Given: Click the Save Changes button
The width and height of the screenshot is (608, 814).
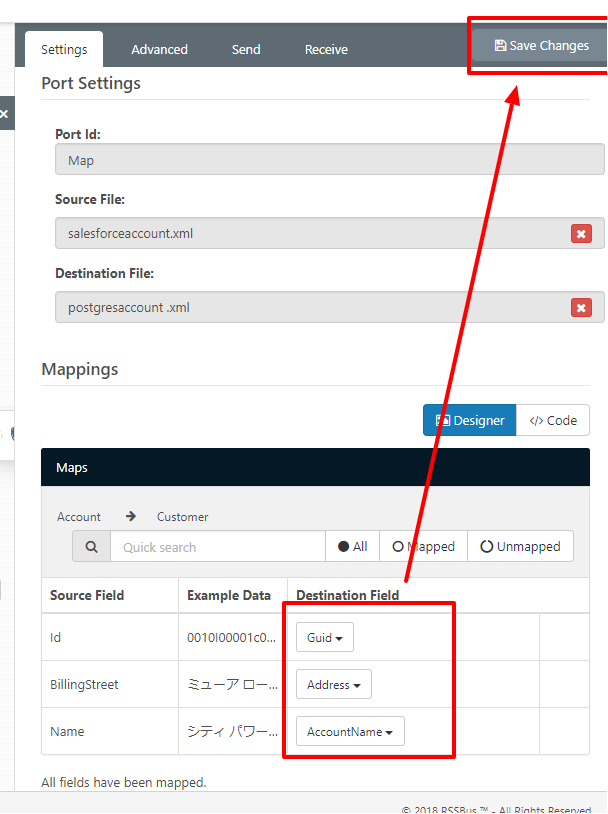Looking at the screenshot, I should [x=540, y=46].
